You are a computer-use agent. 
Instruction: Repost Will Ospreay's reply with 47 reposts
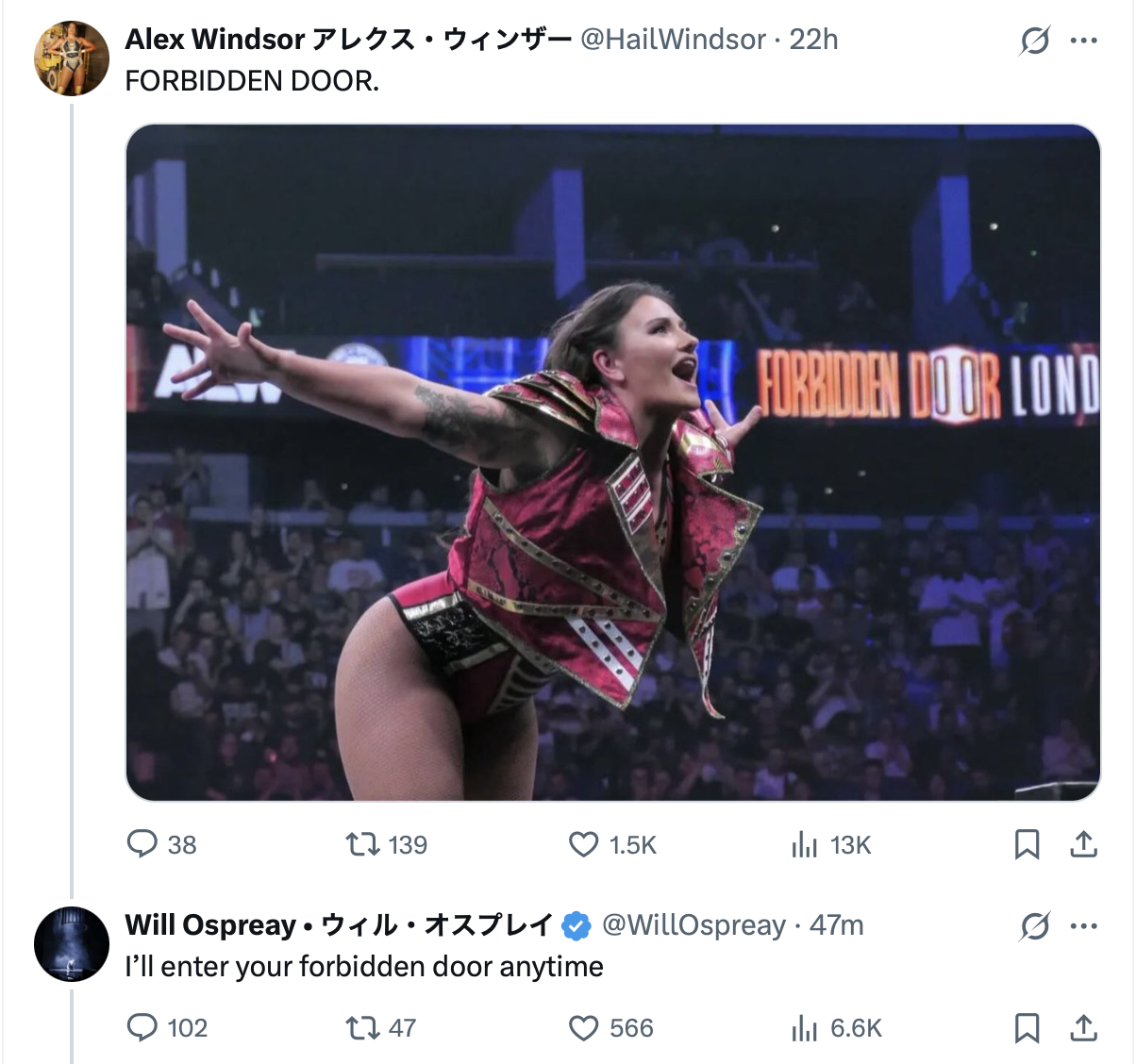point(361,1027)
